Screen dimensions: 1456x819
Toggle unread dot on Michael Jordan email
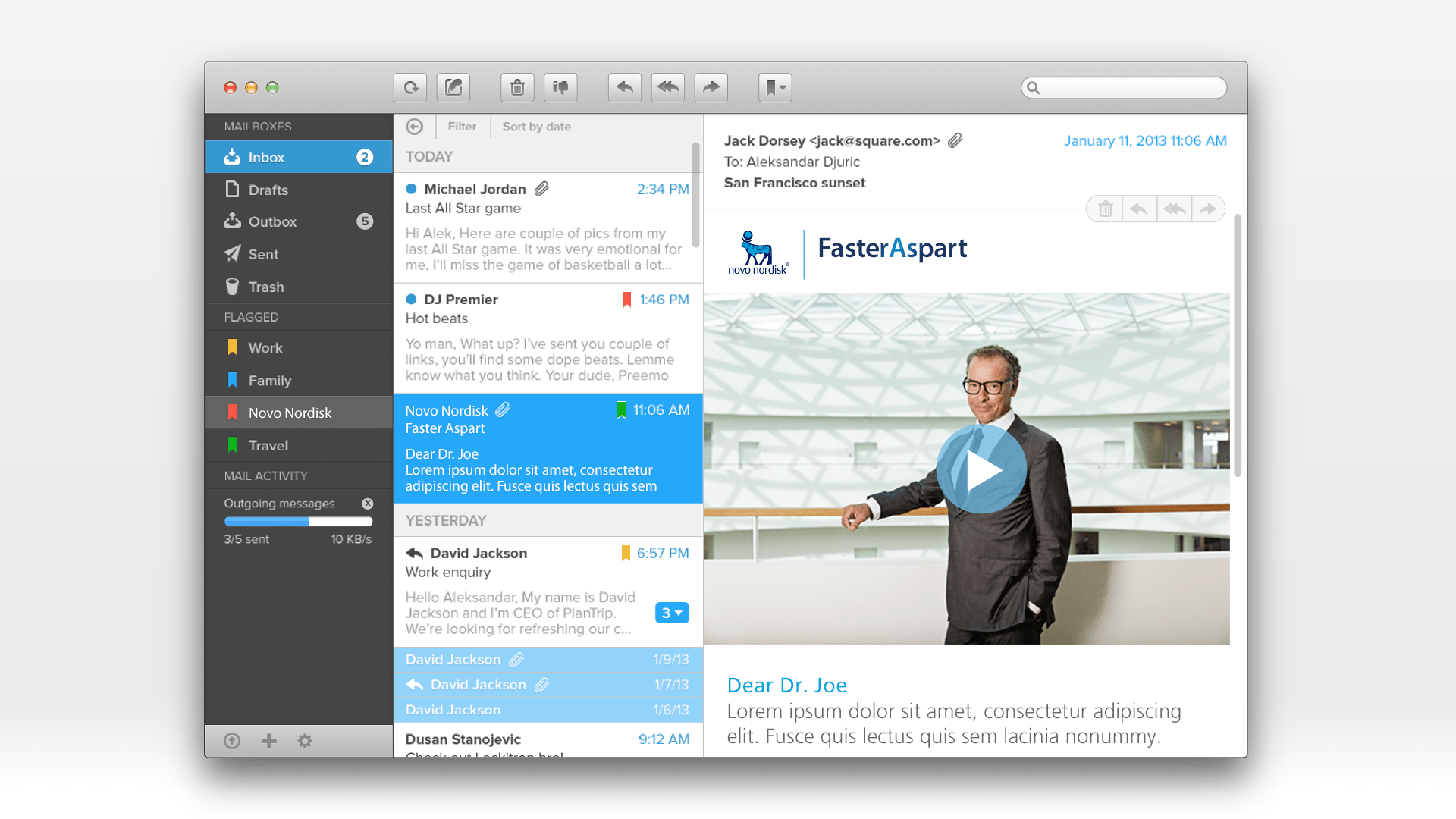tap(411, 189)
